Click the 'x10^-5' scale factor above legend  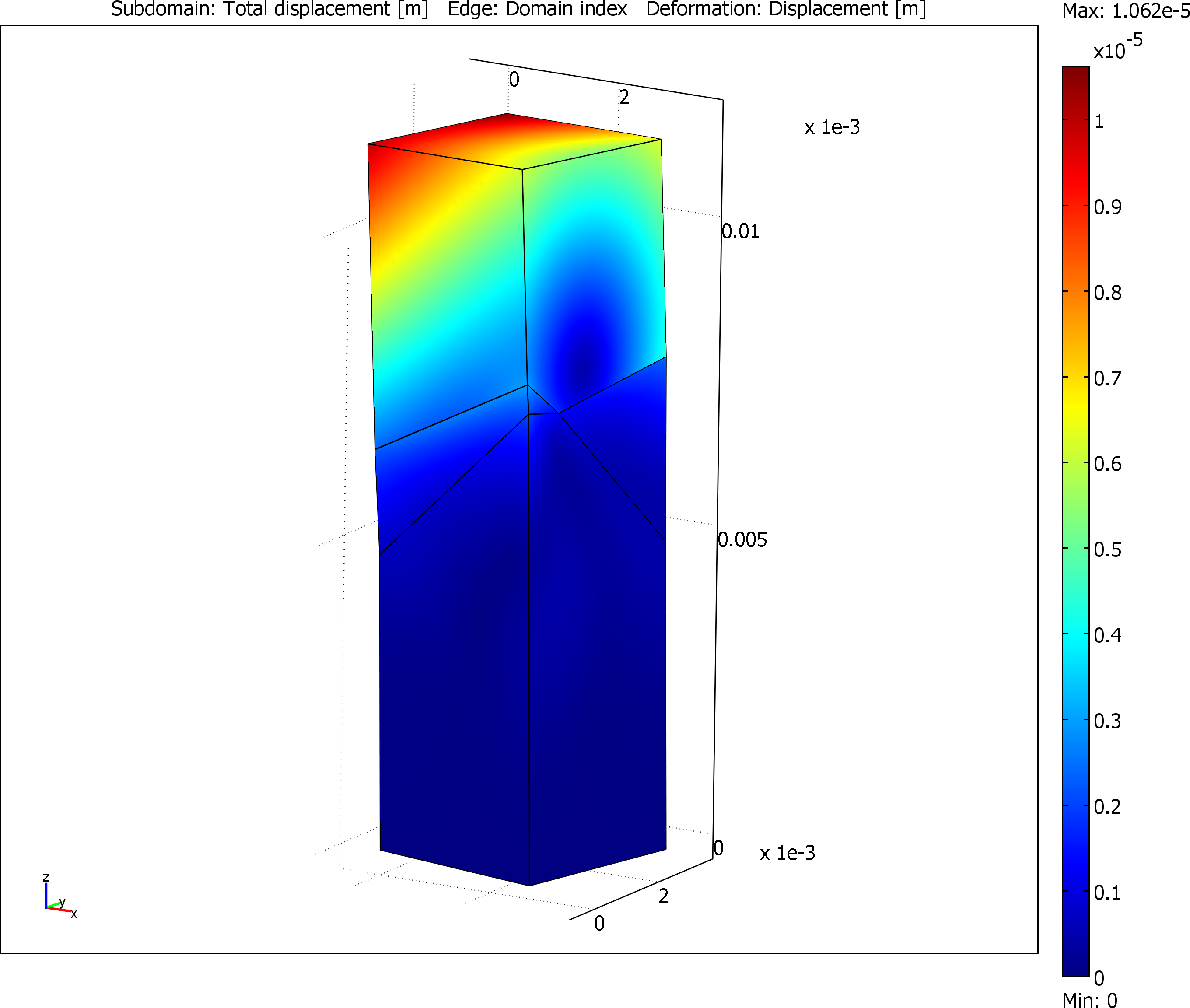(1117, 47)
